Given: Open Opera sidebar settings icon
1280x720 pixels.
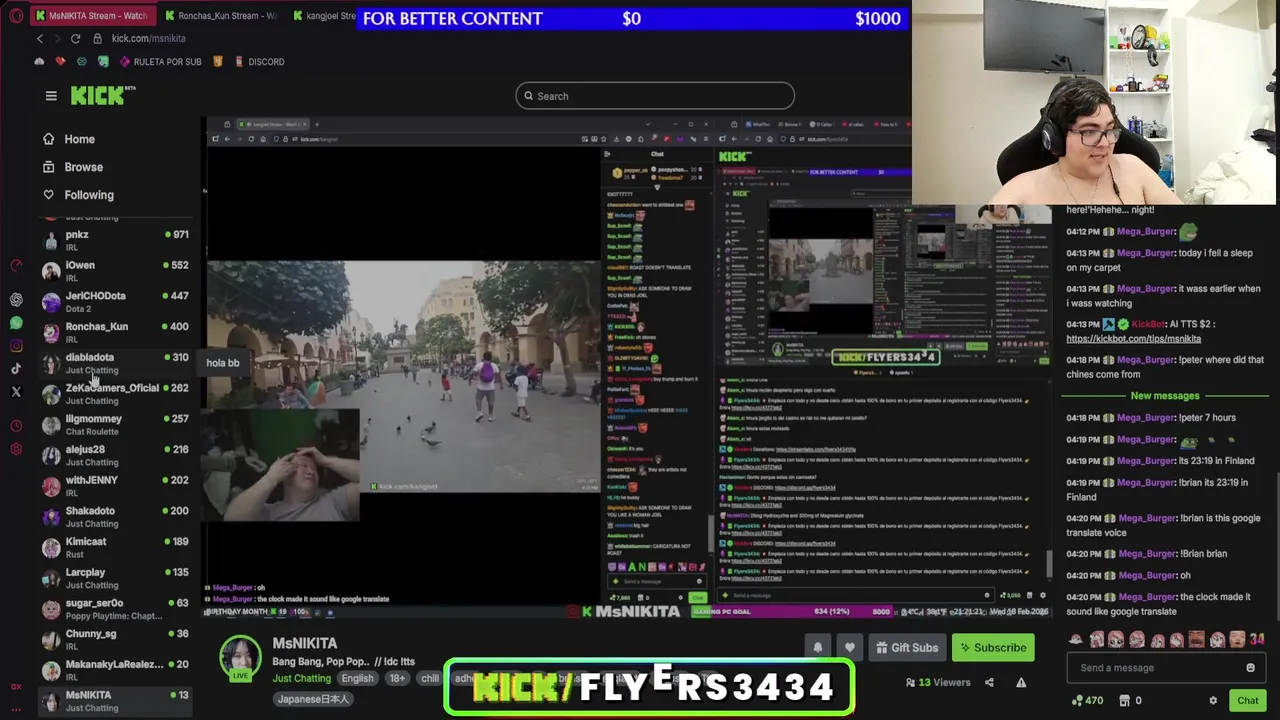Looking at the screenshot, I should point(16,449).
